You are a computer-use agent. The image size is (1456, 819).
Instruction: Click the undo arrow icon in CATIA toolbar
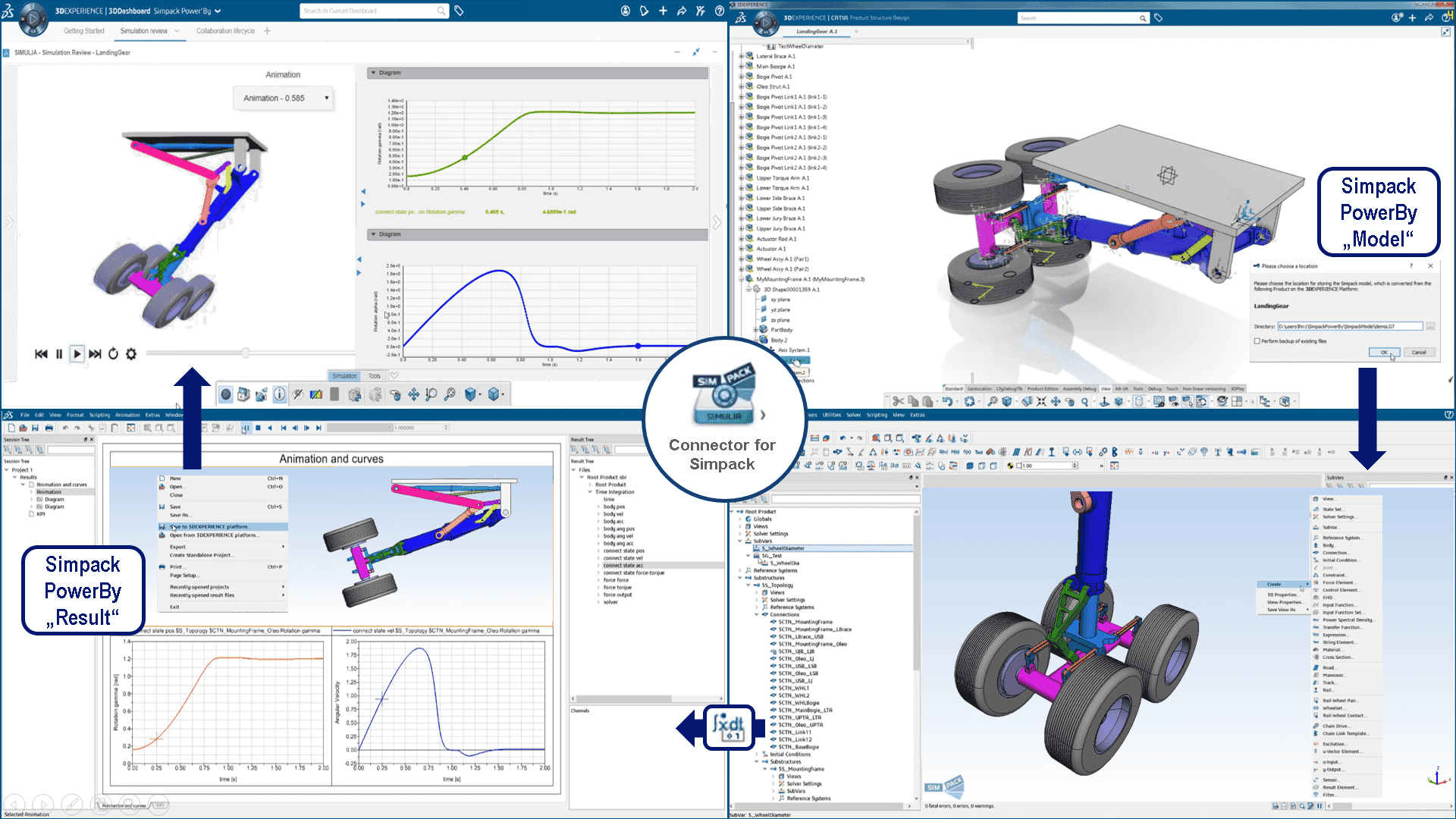point(947,401)
